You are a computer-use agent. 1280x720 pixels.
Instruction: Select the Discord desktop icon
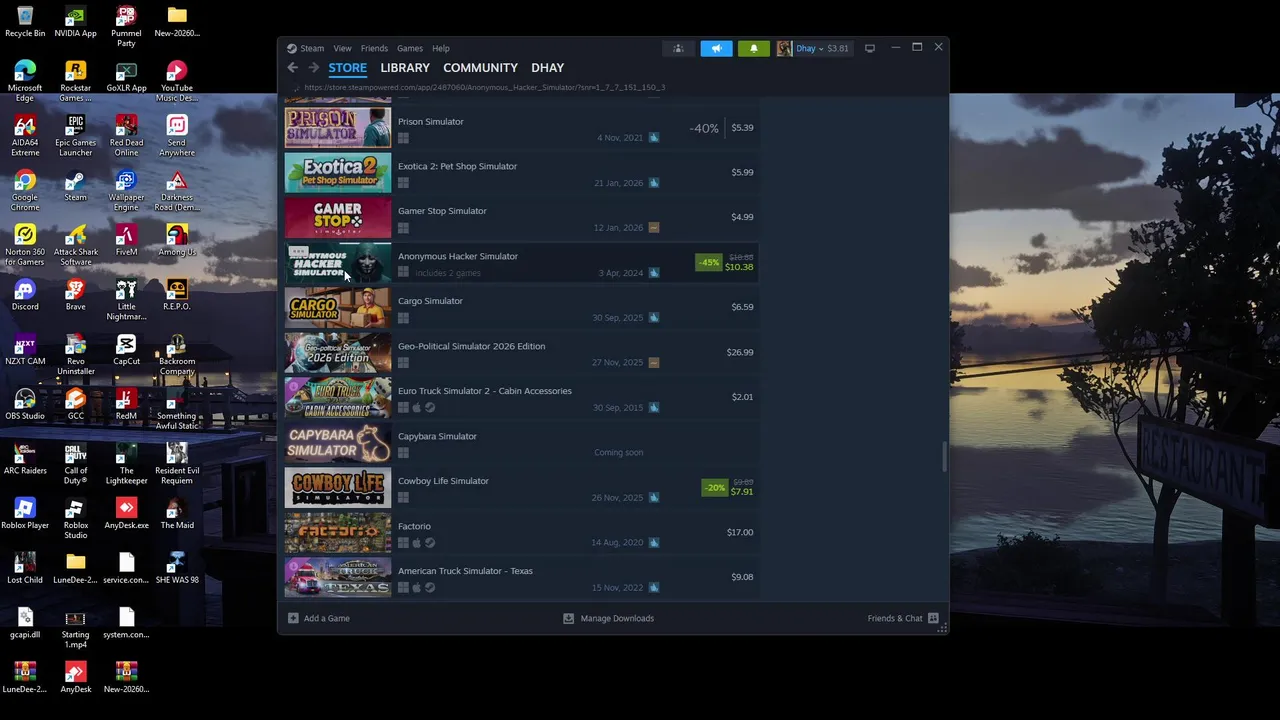click(25, 295)
